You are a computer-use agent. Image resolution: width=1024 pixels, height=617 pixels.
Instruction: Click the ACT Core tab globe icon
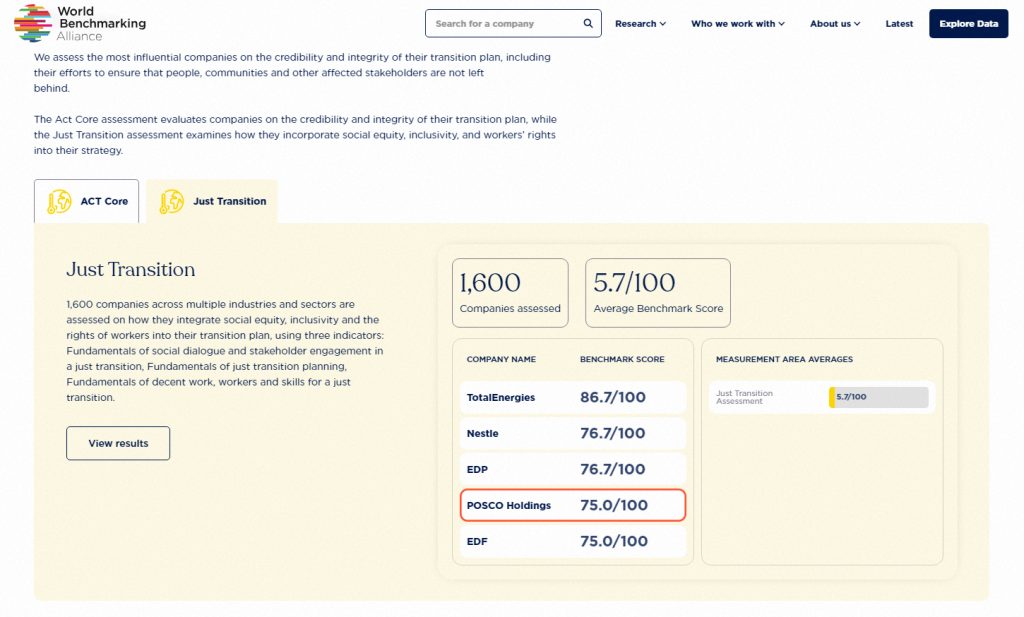[x=59, y=201]
